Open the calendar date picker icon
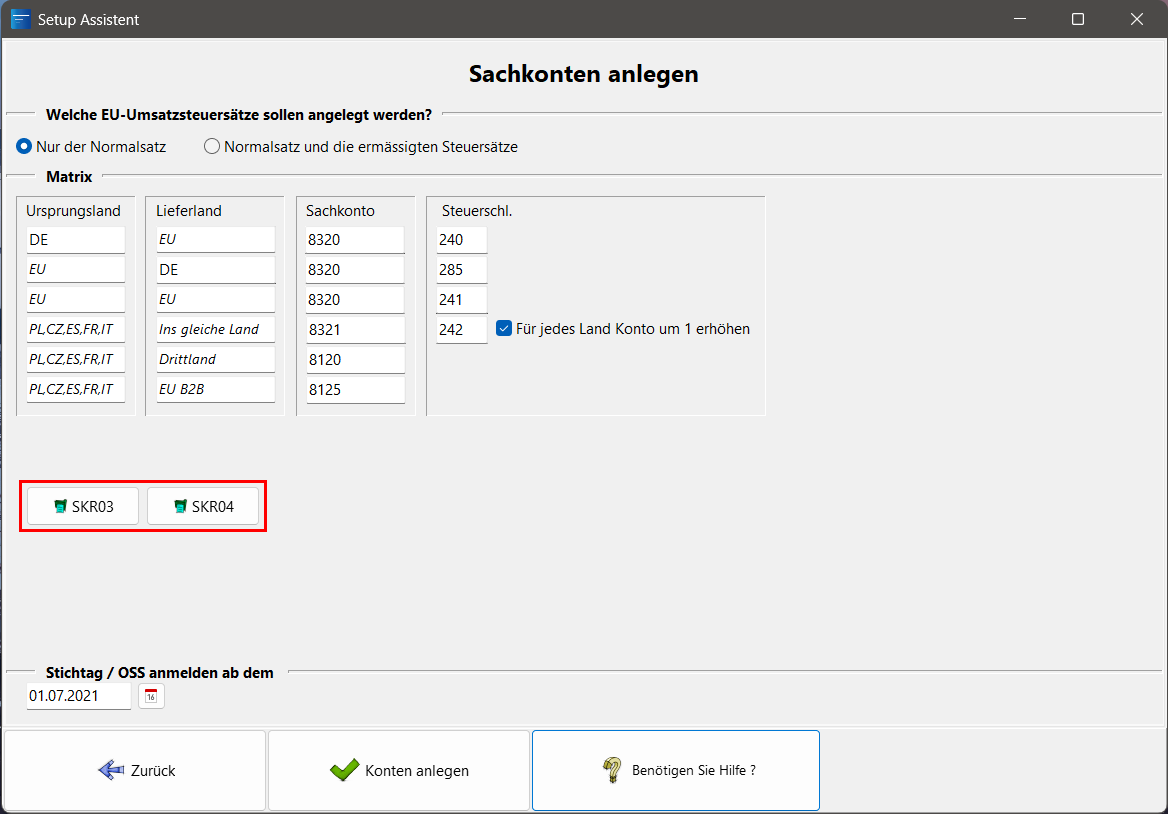The width and height of the screenshot is (1168, 814). (x=151, y=696)
